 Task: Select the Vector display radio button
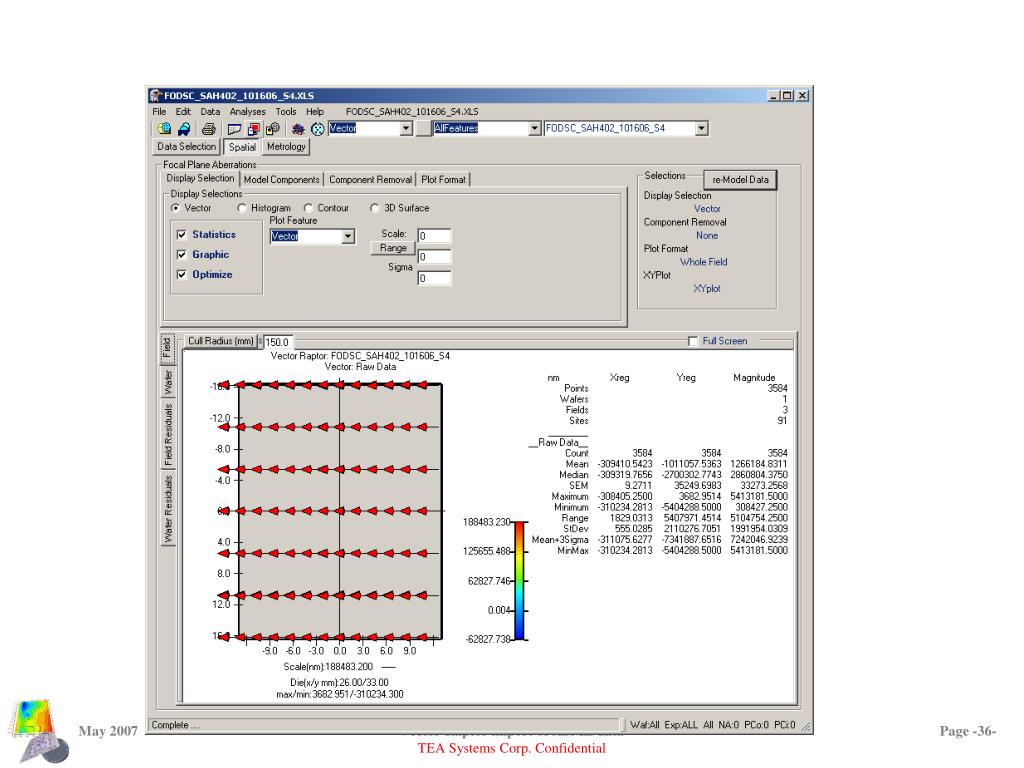point(175,208)
